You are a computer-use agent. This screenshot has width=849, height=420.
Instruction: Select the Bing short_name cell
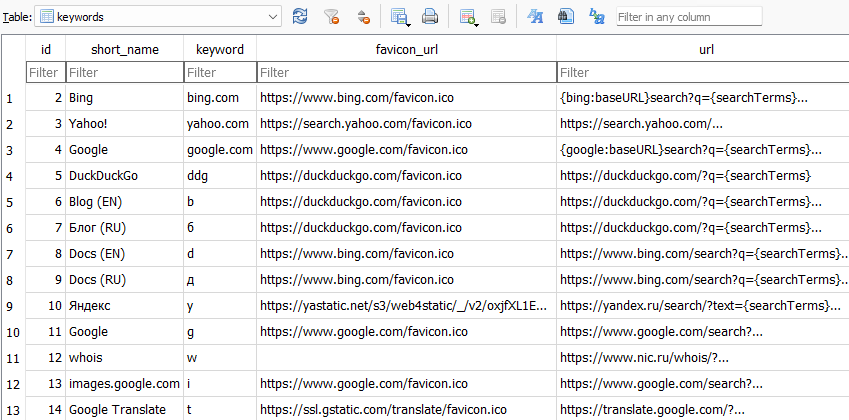pyautogui.click(x=125, y=98)
